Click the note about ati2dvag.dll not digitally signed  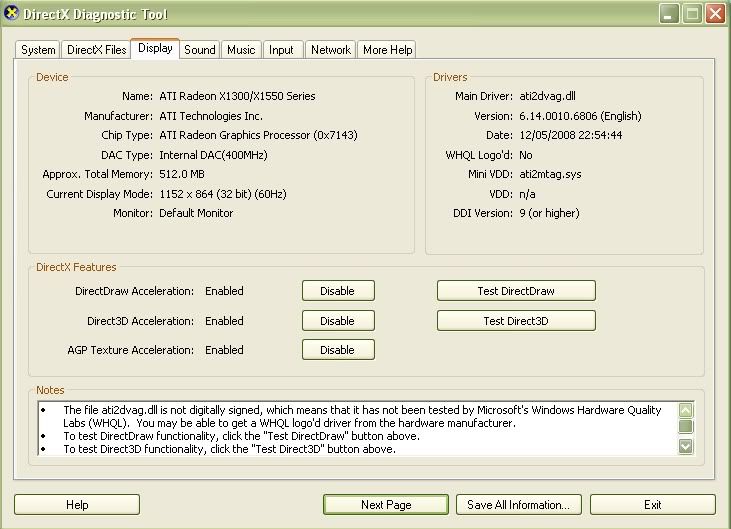[362, 416]
